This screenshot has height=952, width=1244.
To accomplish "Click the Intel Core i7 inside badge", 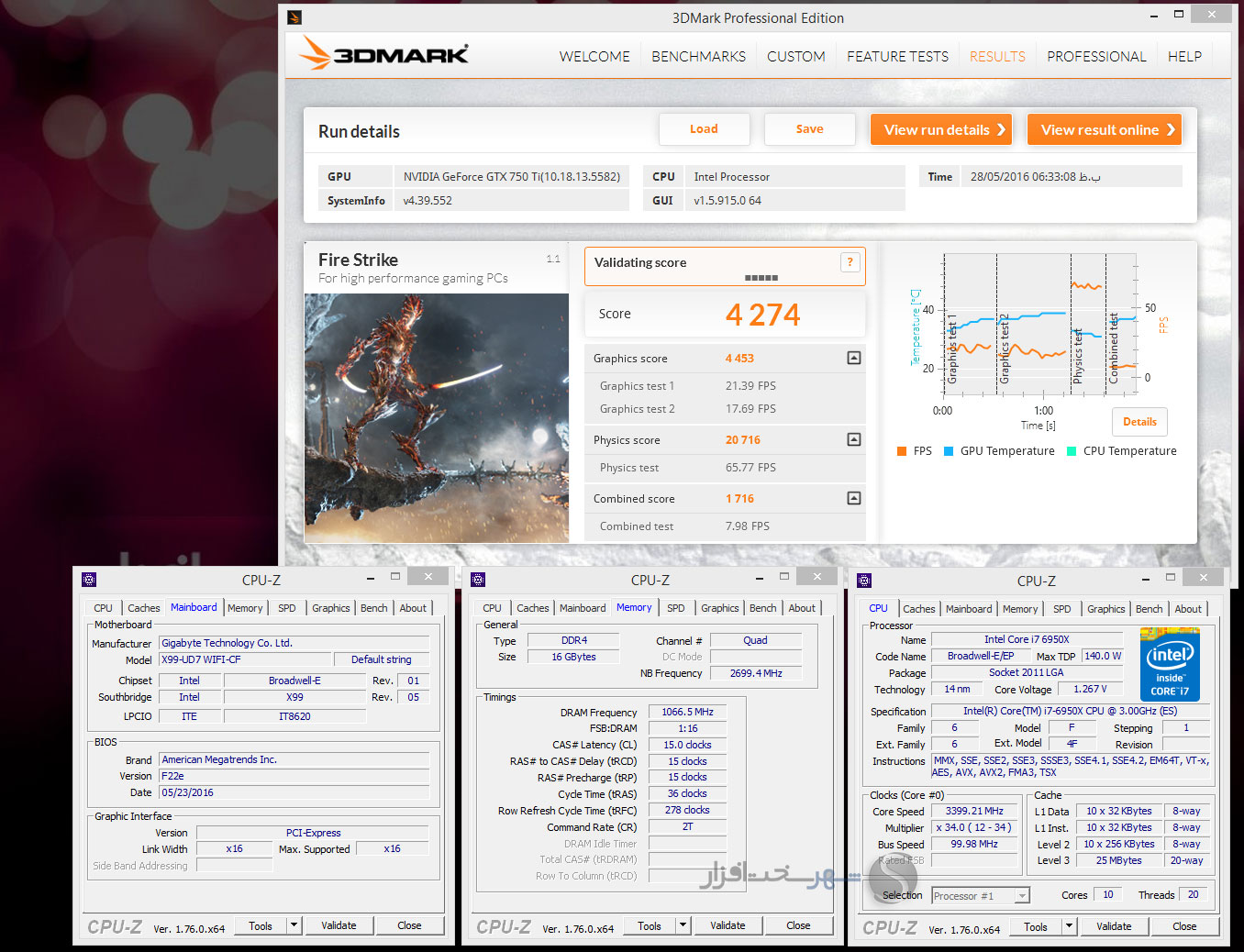I will click(1169, 665).
